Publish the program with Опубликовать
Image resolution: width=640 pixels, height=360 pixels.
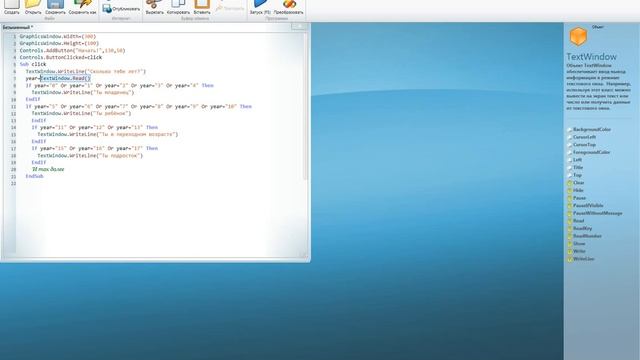(x=121, y=9)
